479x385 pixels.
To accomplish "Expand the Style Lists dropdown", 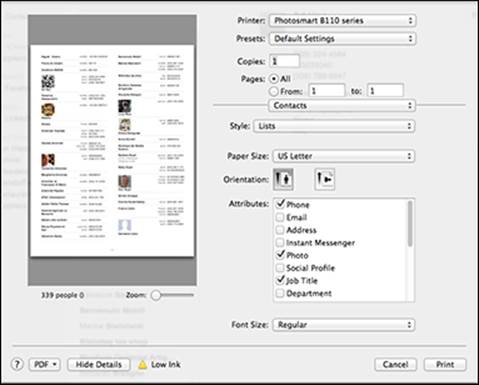I will pos(334,126).
